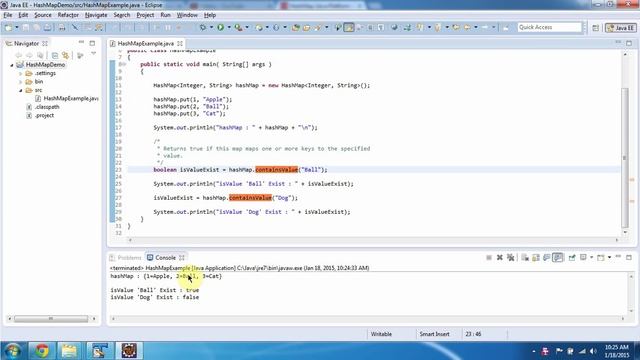
Task: Open the Run button dropdown arrow
Action: pyautogui.click(x=229, y=27)
